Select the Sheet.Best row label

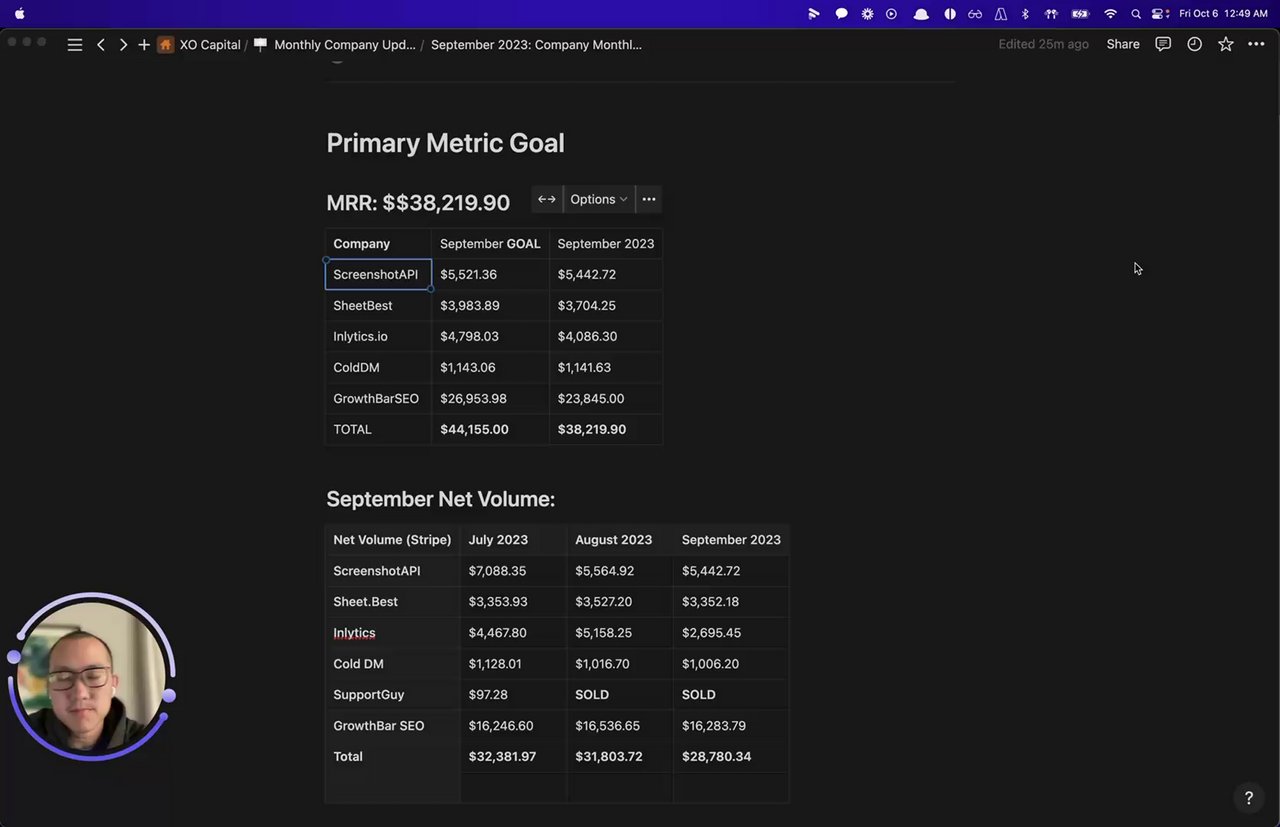pos(393,602)
